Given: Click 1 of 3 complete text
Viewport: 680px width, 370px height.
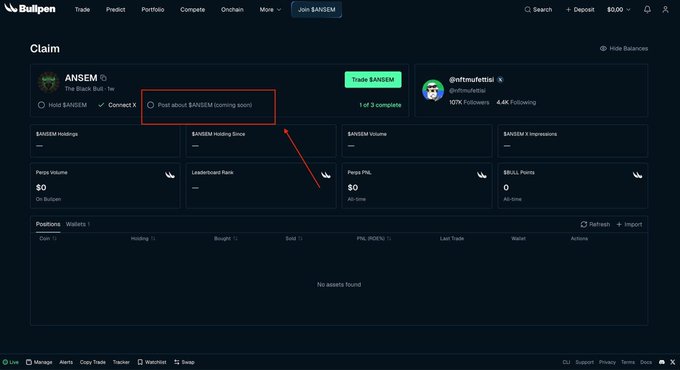Looking at the screenshot, I should [x=380, y=105].
